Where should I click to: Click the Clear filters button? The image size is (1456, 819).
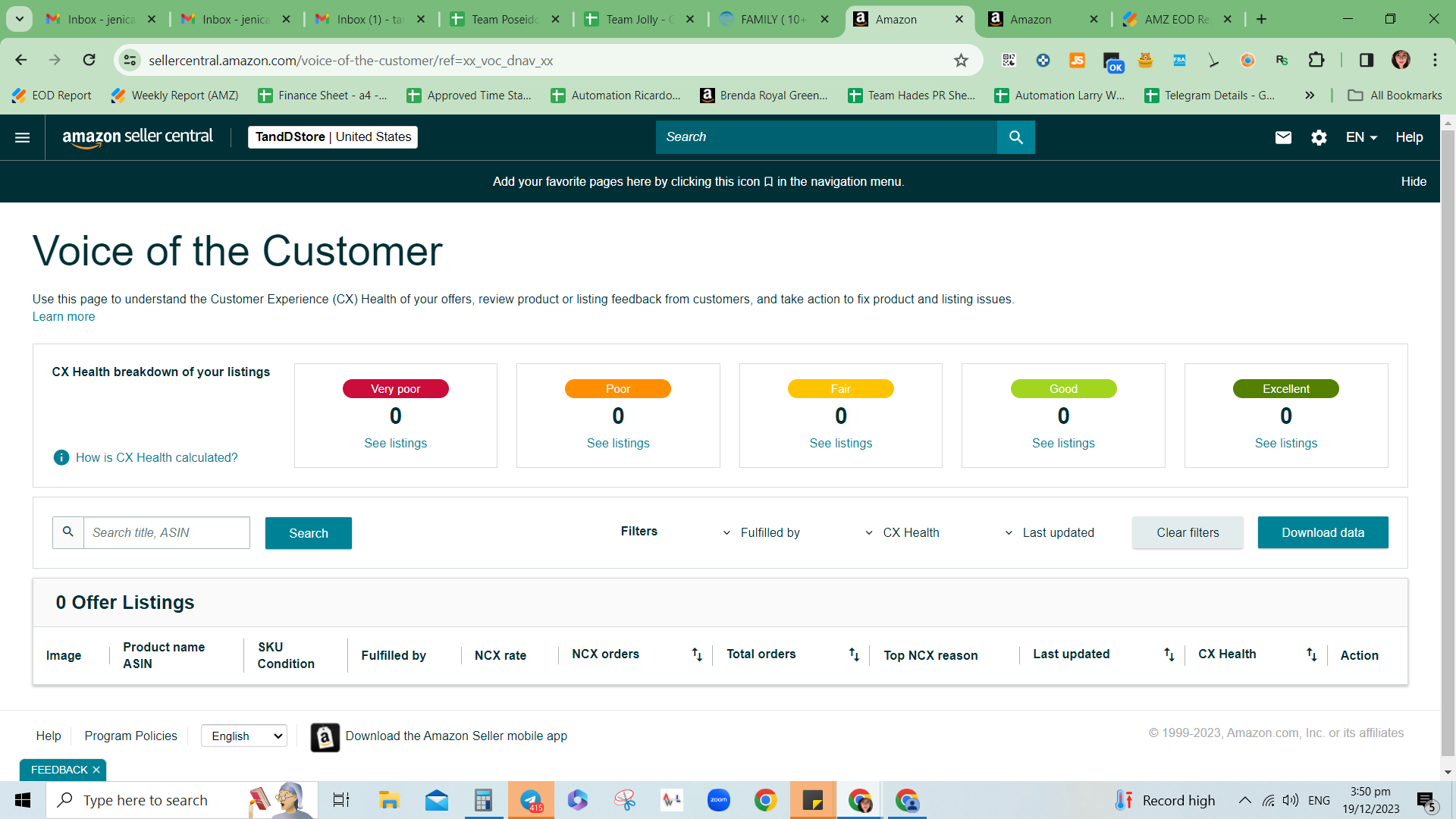[1188, 532]
